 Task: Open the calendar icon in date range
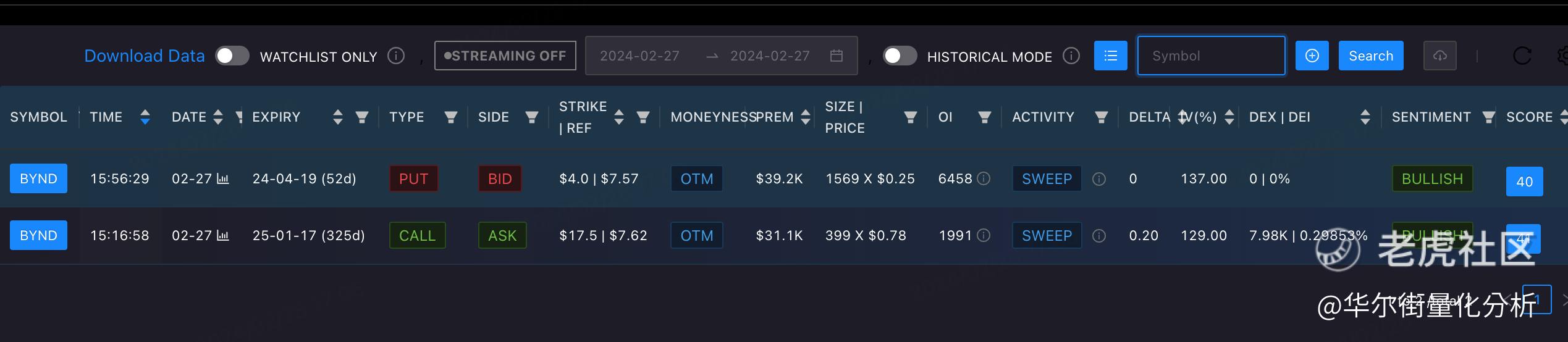coord(836,56)
